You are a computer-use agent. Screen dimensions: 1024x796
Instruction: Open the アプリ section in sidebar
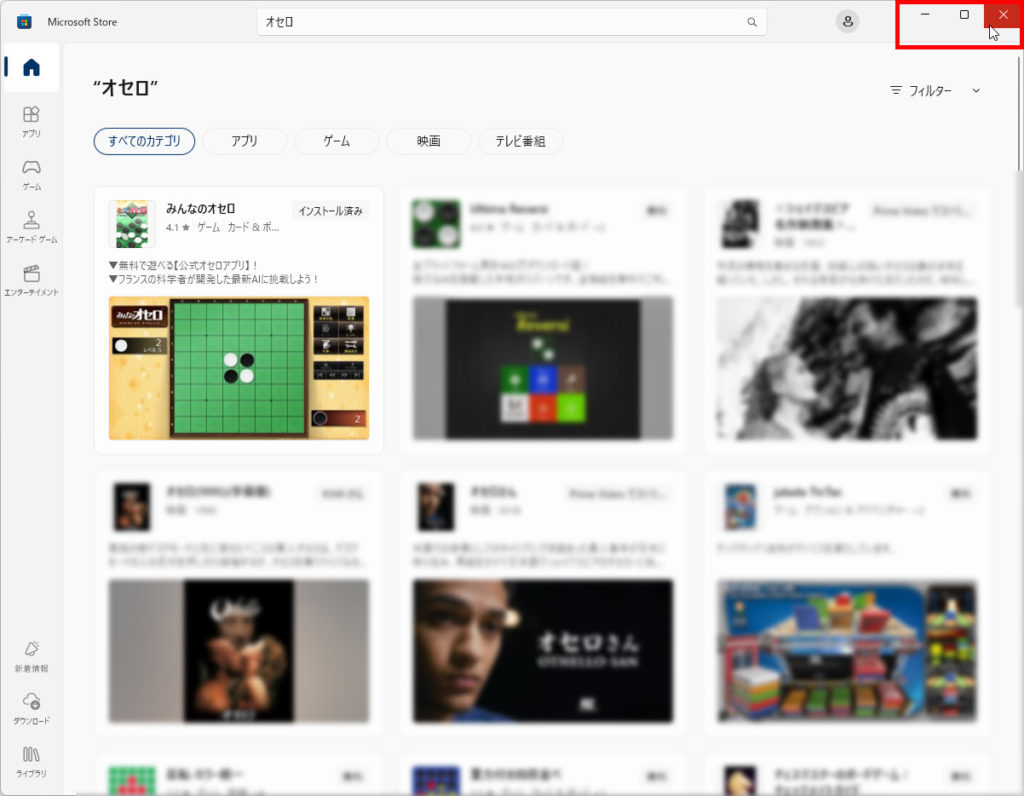tap(31, 121)
